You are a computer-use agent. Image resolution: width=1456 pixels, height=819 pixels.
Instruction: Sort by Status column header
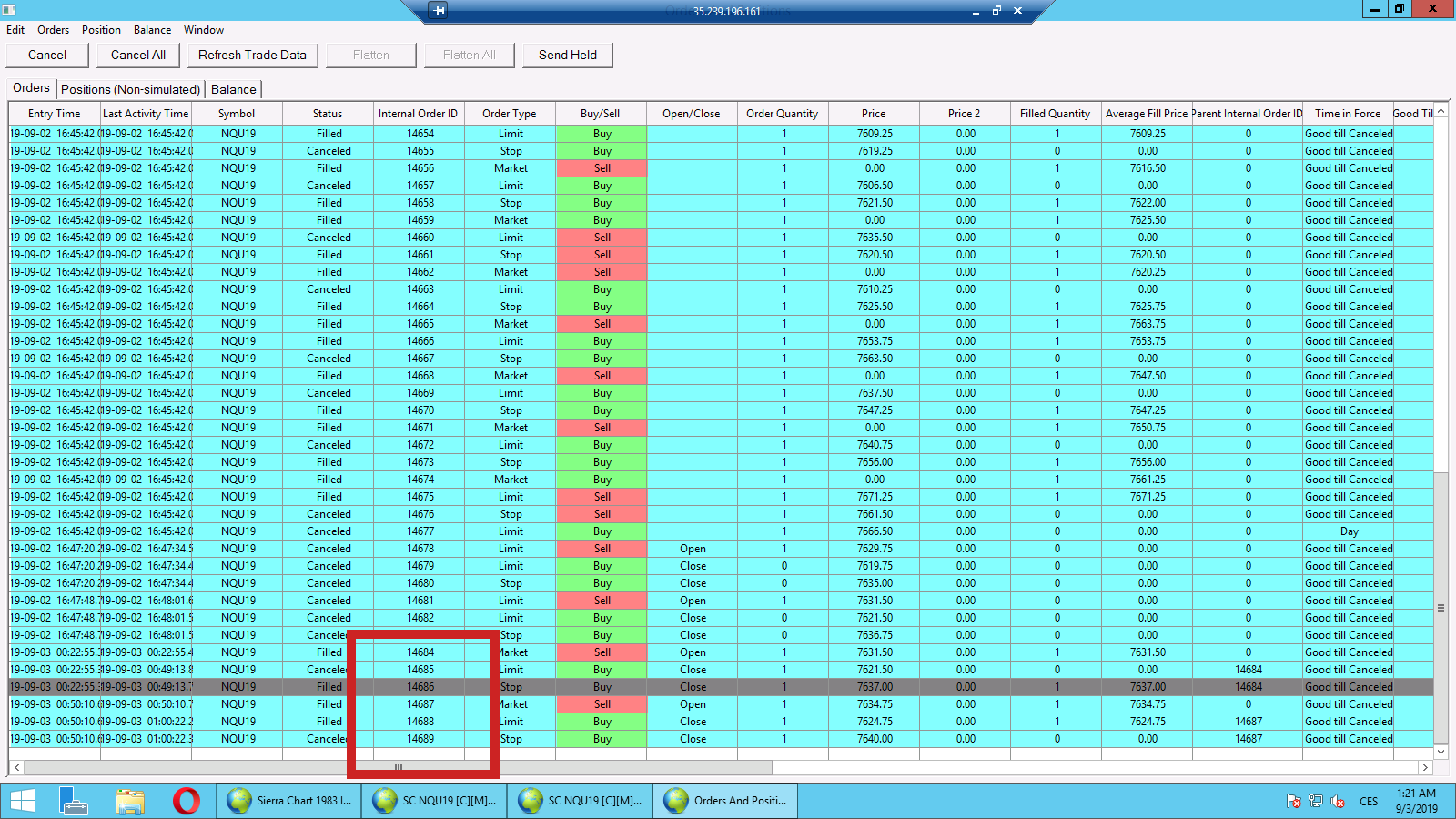point(328,114)
